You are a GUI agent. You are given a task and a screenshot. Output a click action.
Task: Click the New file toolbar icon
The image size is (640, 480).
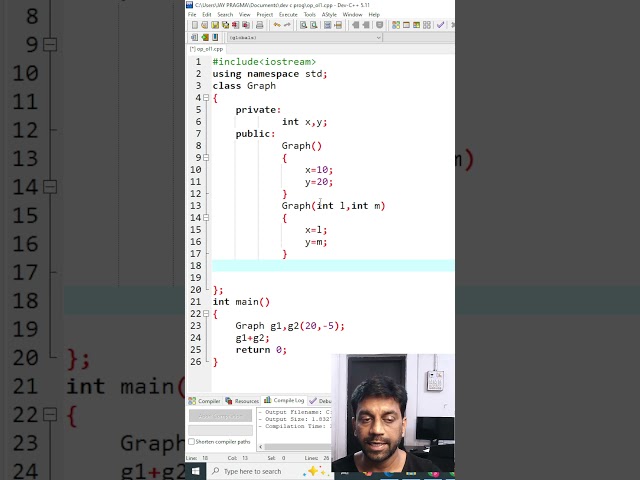[x=195, y=25]
